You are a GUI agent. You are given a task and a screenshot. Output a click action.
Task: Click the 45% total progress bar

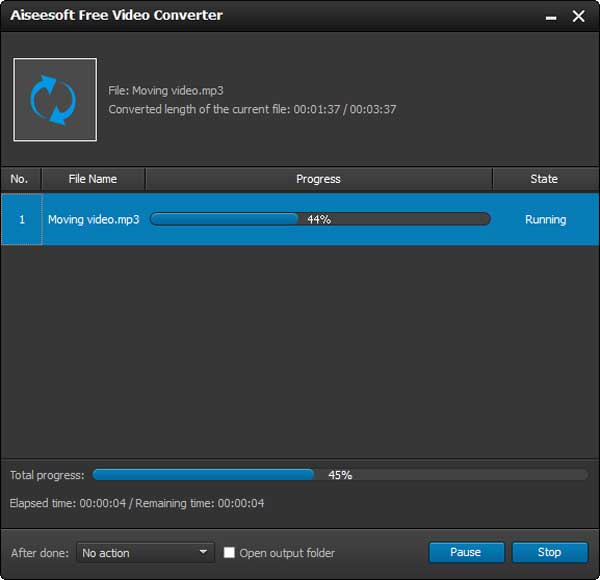(x=340, y=475)
